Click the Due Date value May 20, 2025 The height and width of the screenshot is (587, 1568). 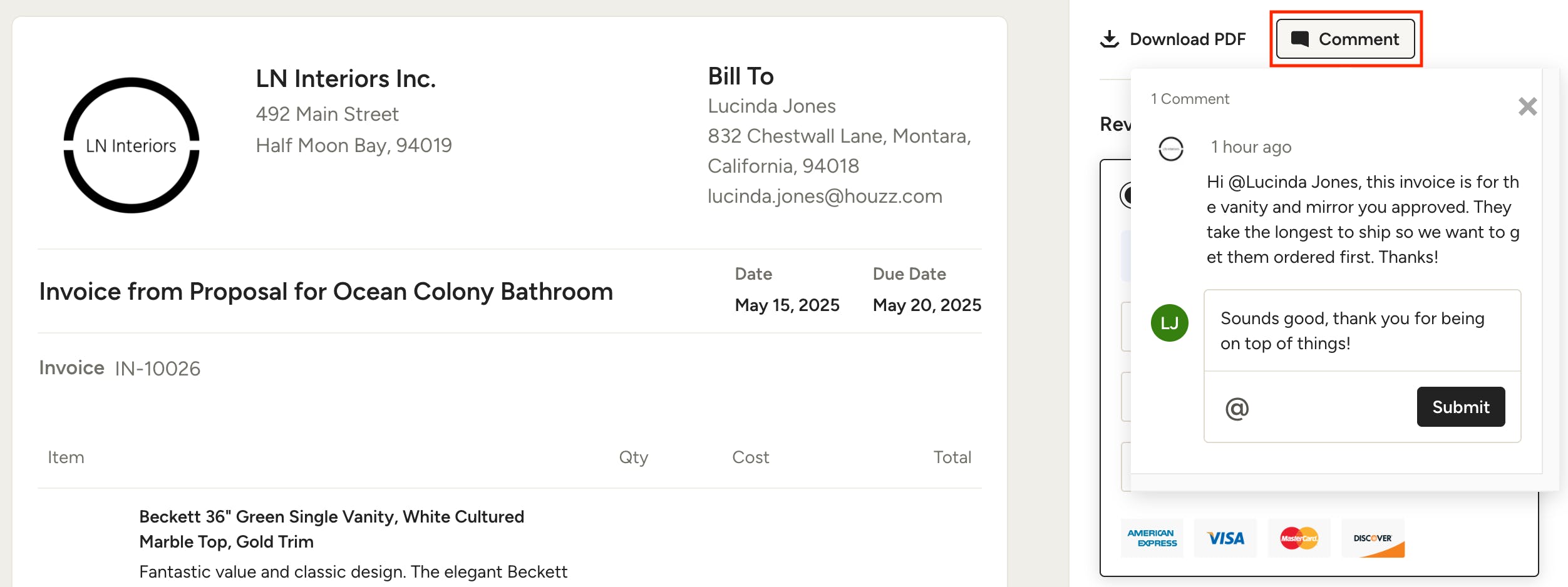click(927, 305)
